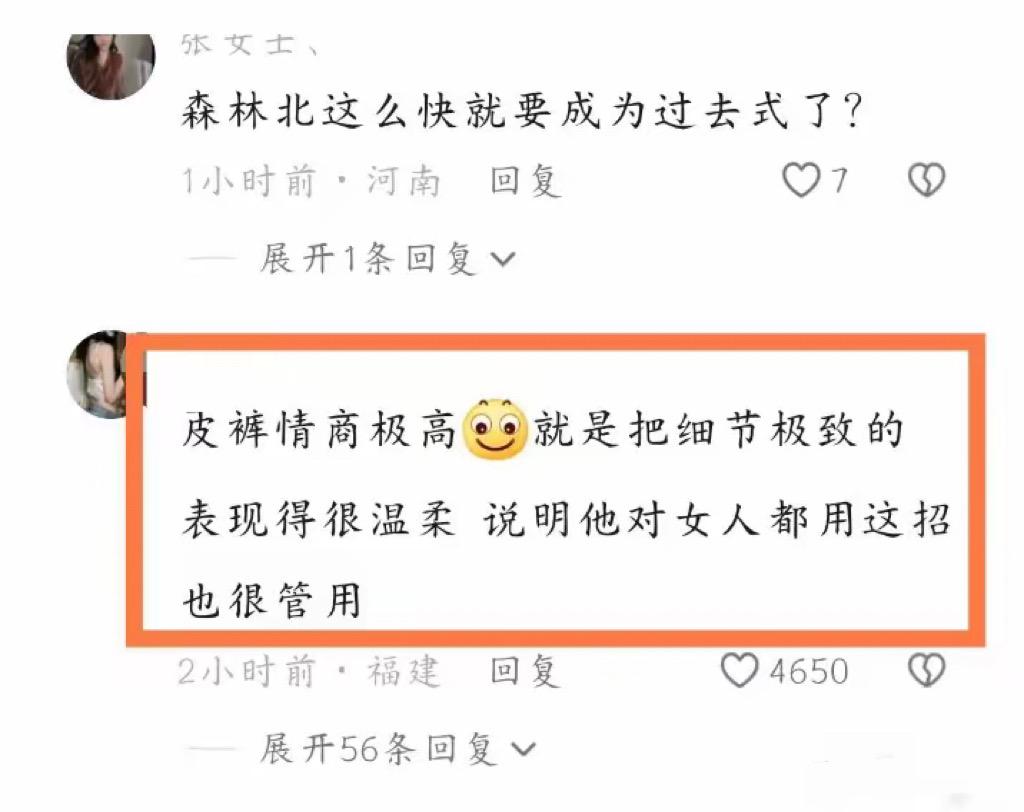Screen dimensions: 1024x812
Task: Dislike the 森林北 comment with broken heart
Action: pos(927,180)
